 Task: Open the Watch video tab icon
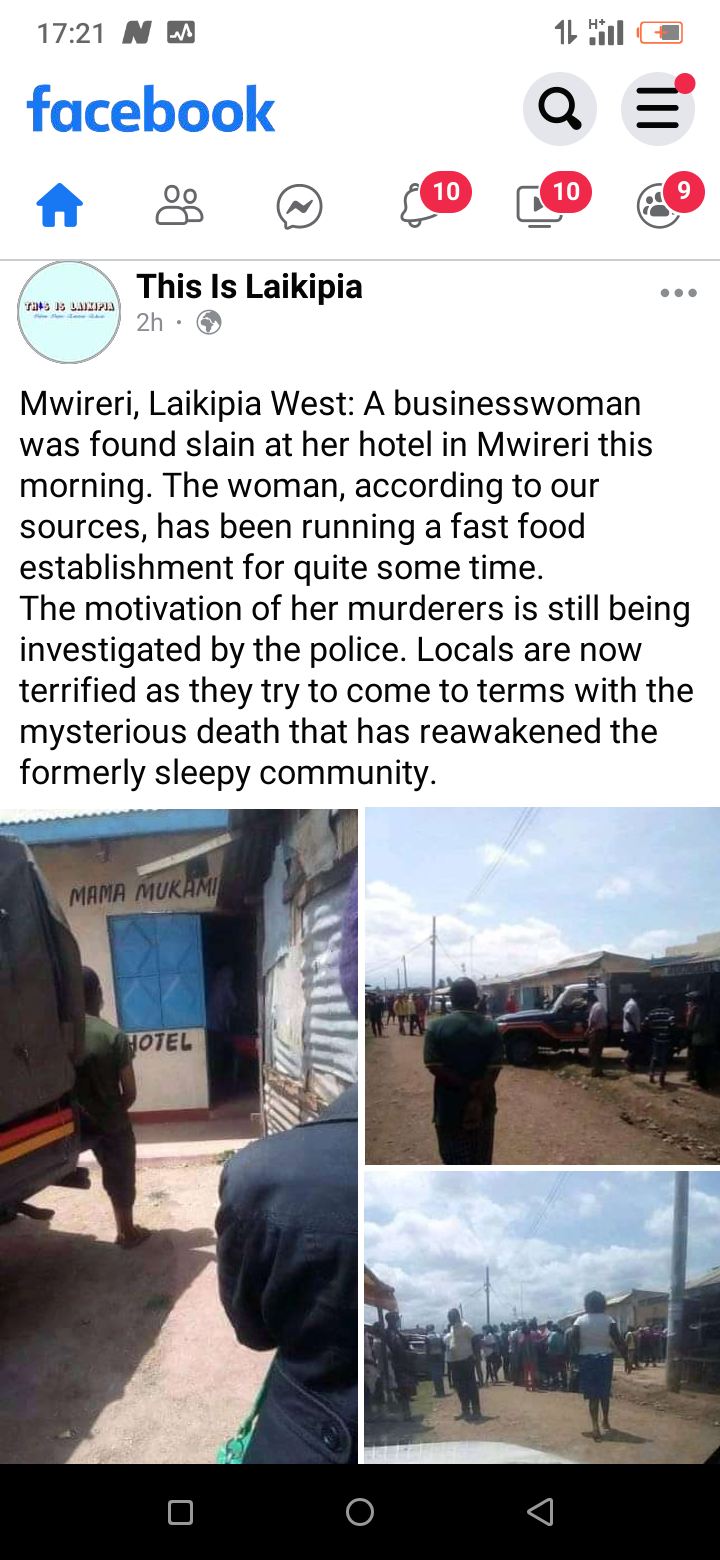pos(540,207)
